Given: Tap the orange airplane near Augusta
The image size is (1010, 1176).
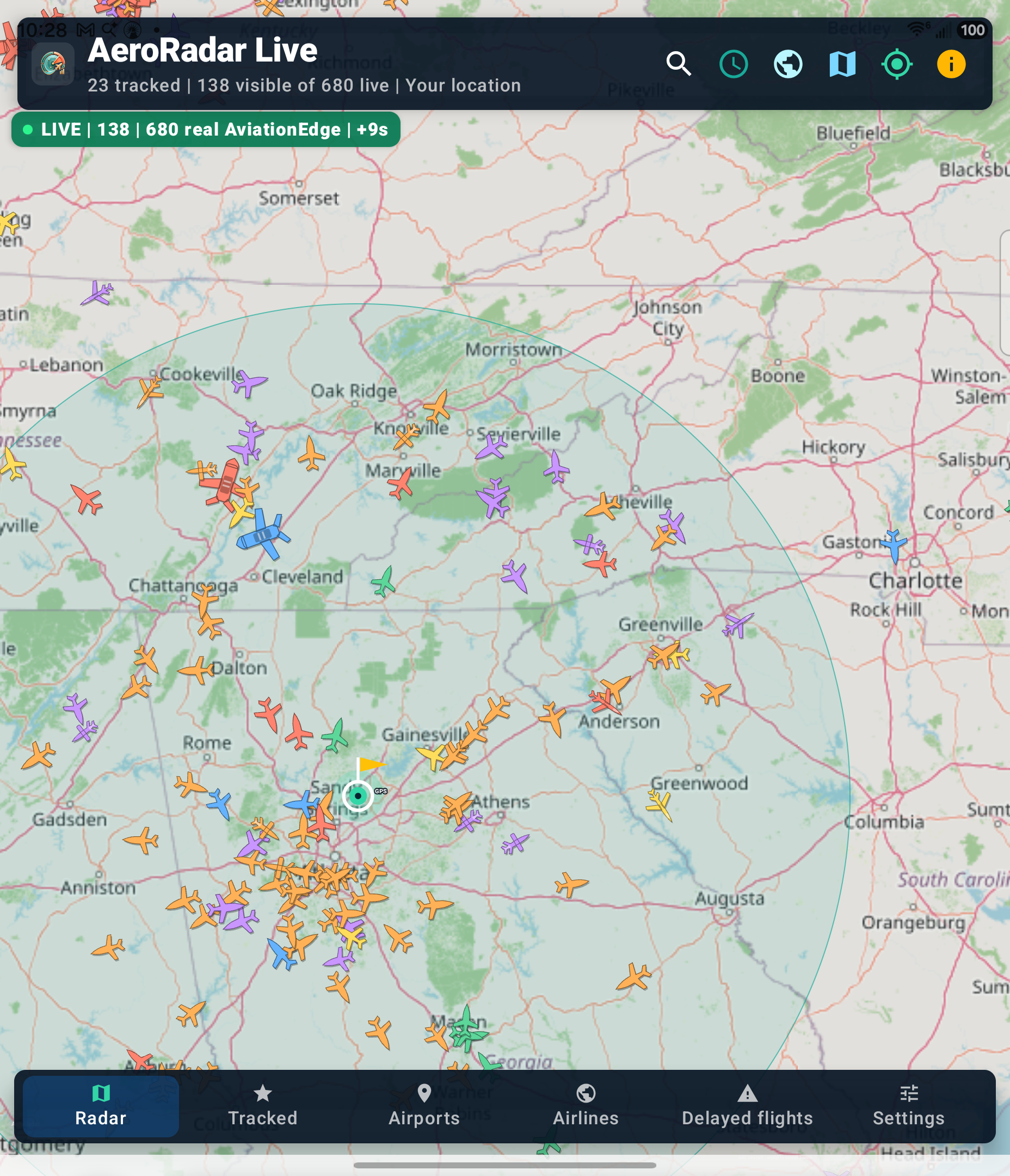Looking at the screenshot, I should [x=571, y=884].
